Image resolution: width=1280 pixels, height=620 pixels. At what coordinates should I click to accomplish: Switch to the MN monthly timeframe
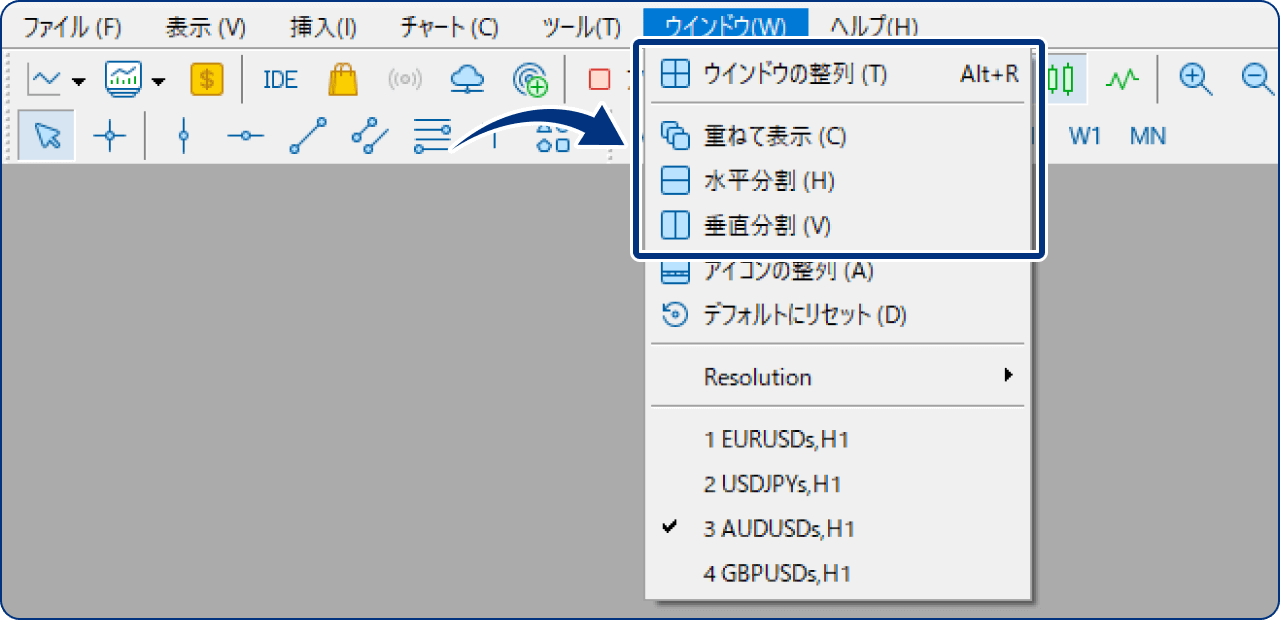[1147, 136]
